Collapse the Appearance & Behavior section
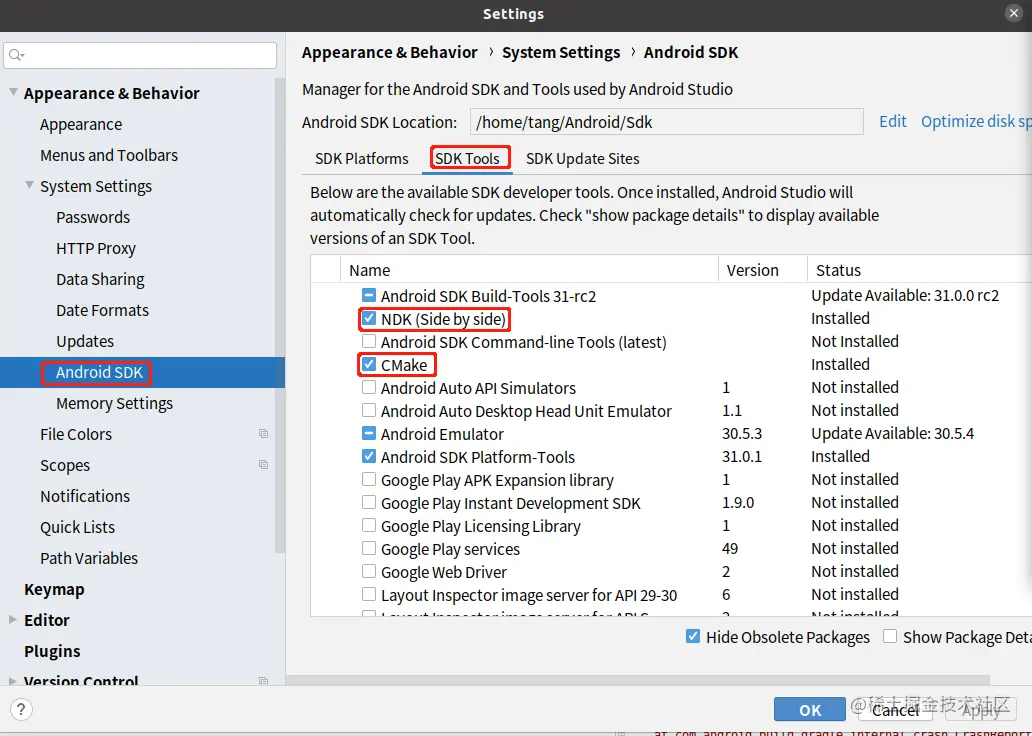 pos(14,93)
